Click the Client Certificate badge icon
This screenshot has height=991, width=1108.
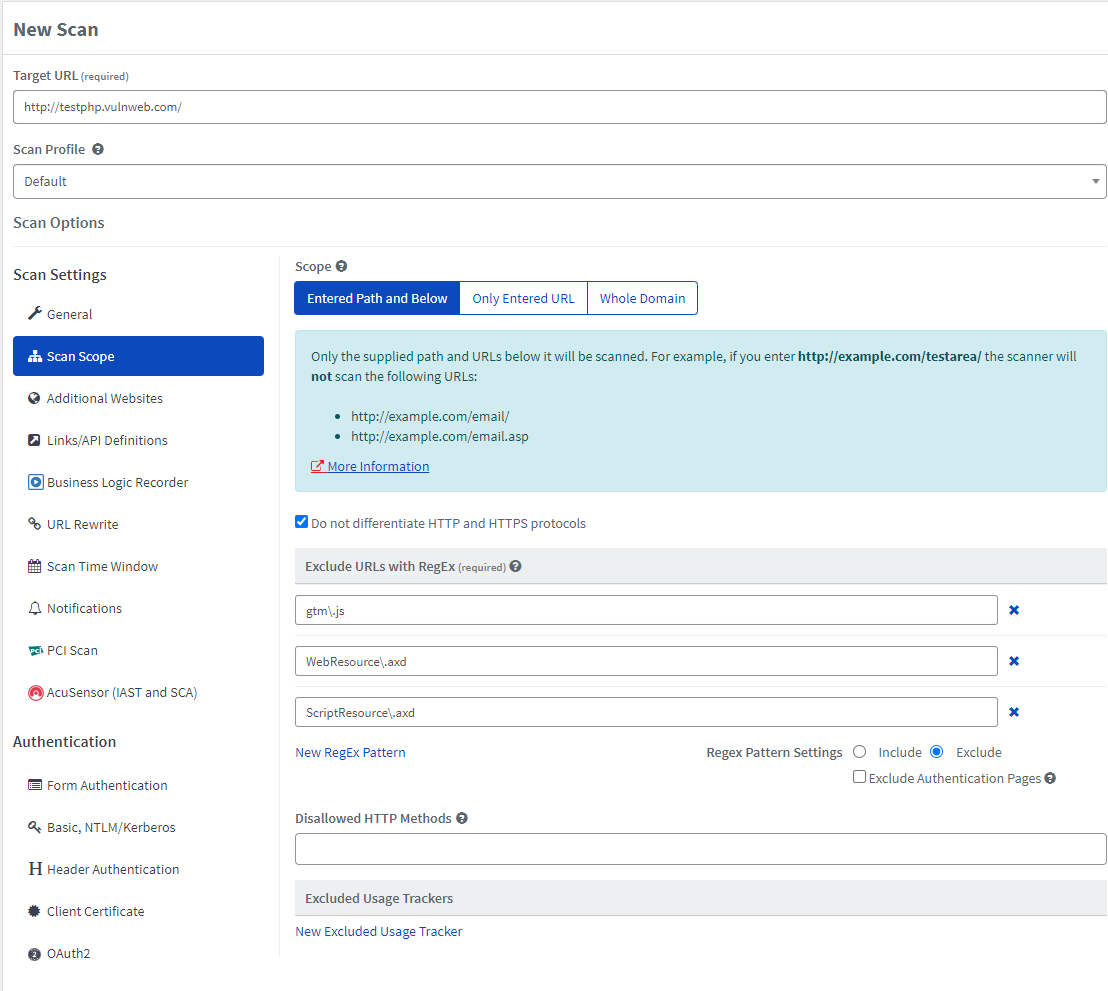(x=34, y=911)
